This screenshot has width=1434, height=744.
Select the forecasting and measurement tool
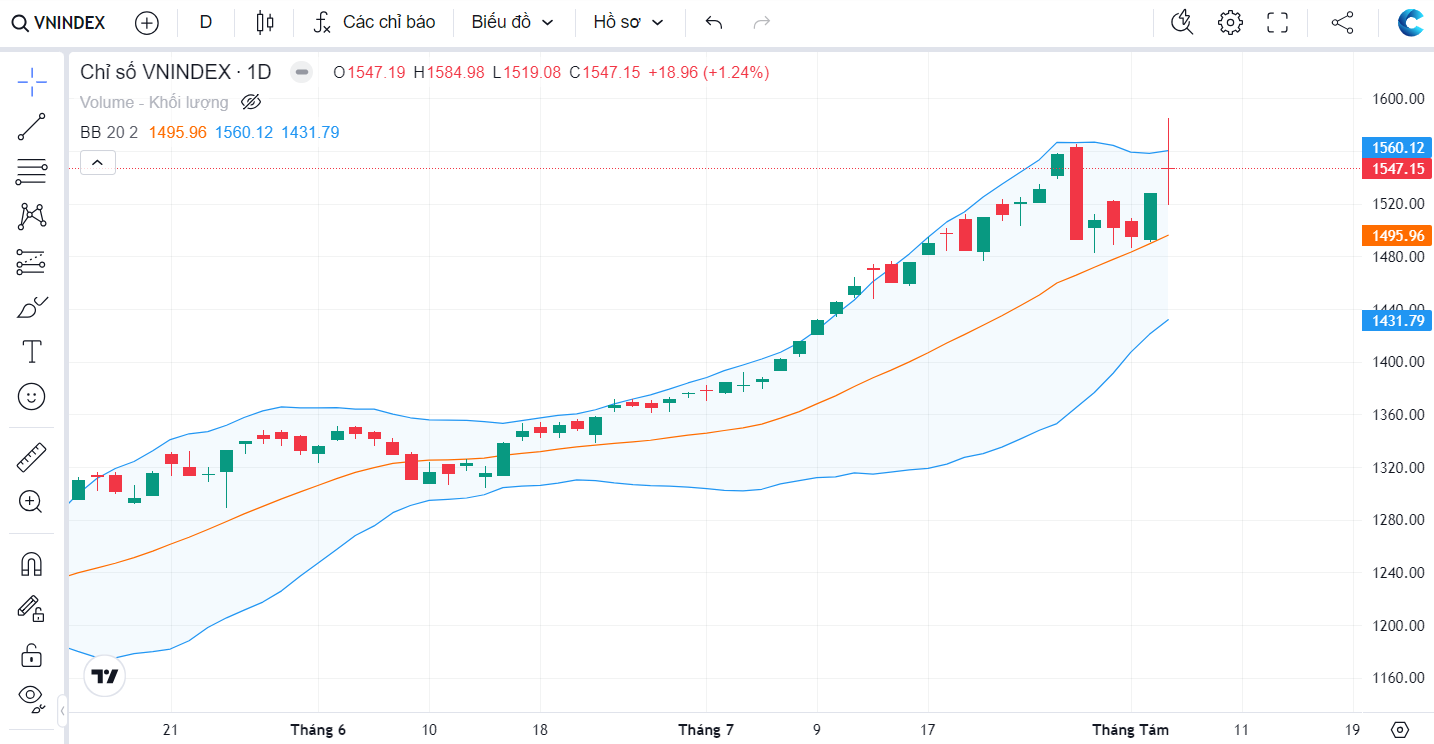(32, 262)
